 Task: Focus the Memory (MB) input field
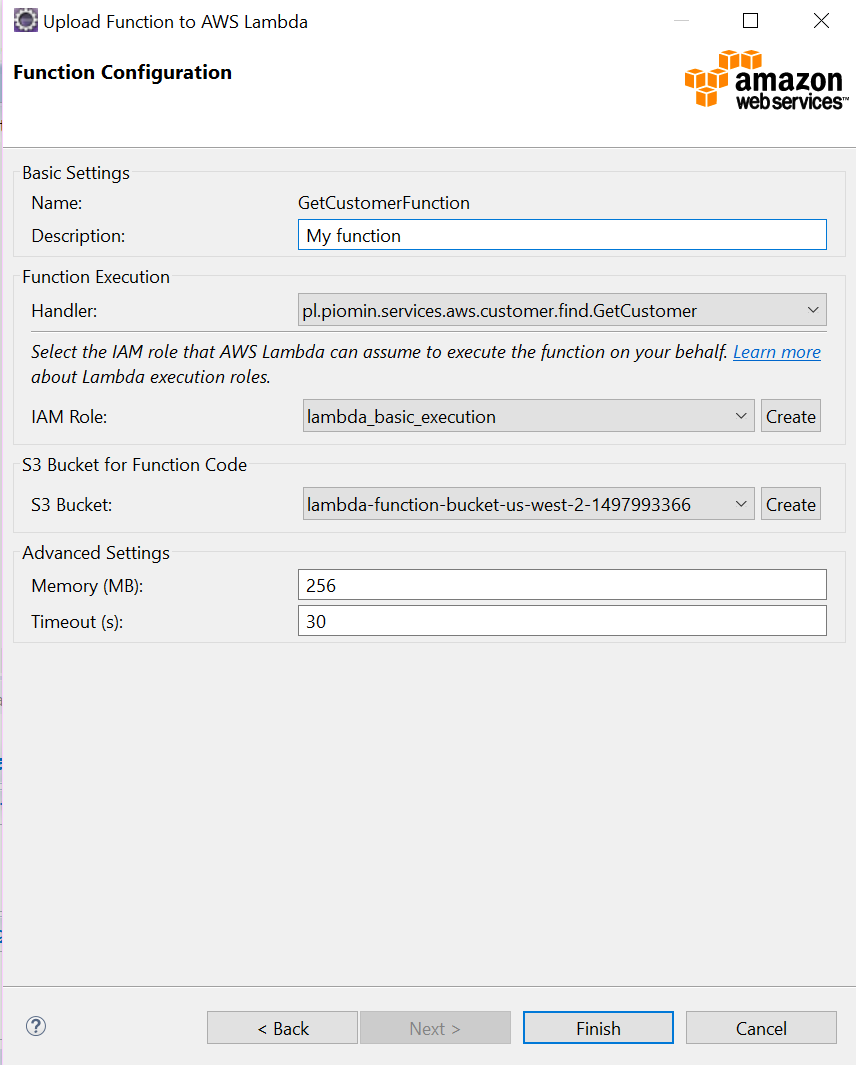click(x=562, y=585)
